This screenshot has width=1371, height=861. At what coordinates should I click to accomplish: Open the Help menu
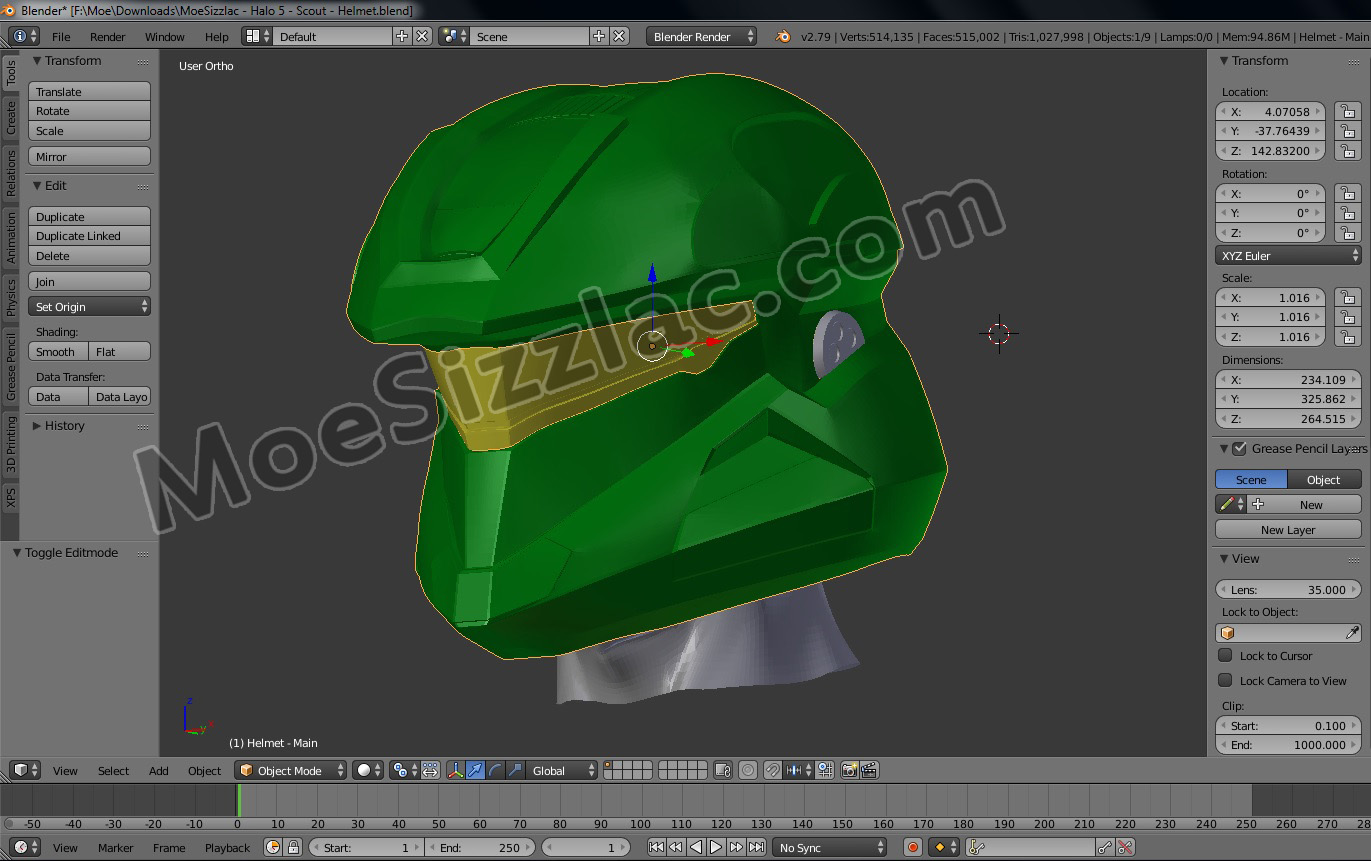coord(217,37)
